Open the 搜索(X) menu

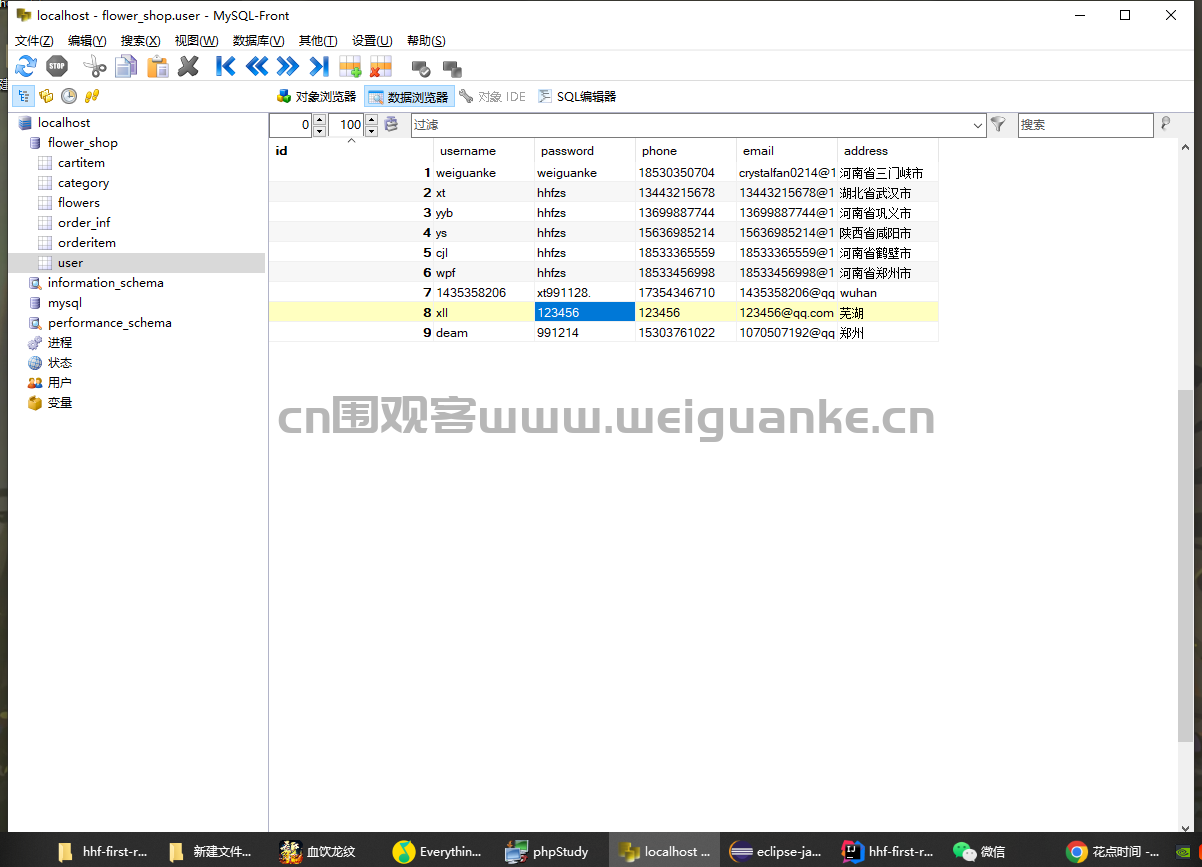coord(140,40)
